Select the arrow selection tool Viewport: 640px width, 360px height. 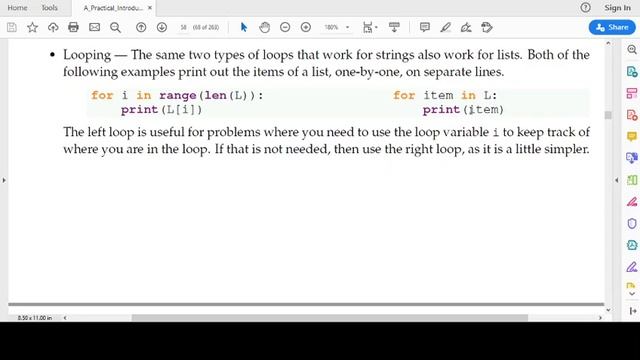[244, 27]
